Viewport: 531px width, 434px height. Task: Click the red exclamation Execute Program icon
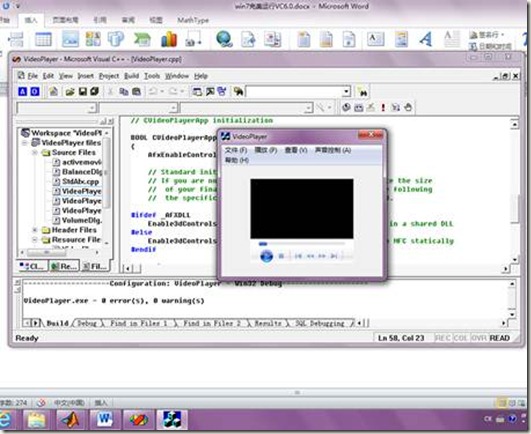click(383, 107)
